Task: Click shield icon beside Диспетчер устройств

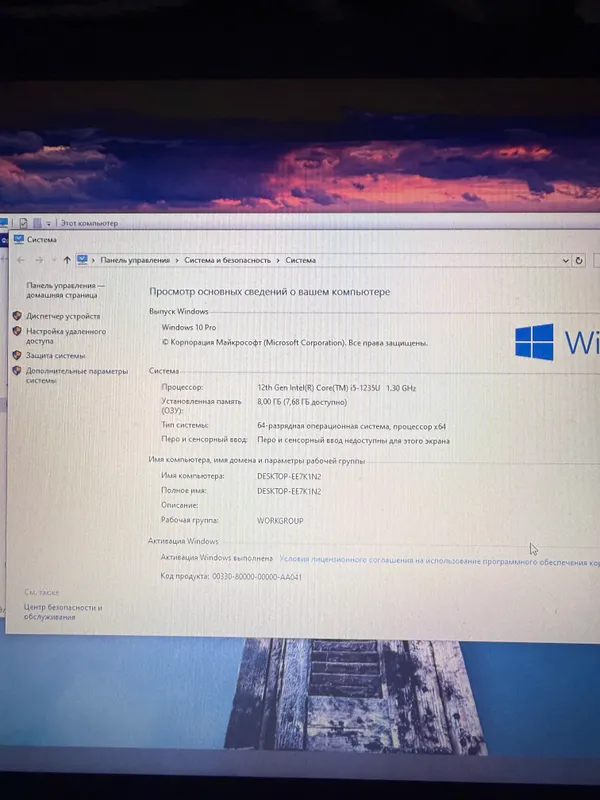Action: click(x=17, y=316)
